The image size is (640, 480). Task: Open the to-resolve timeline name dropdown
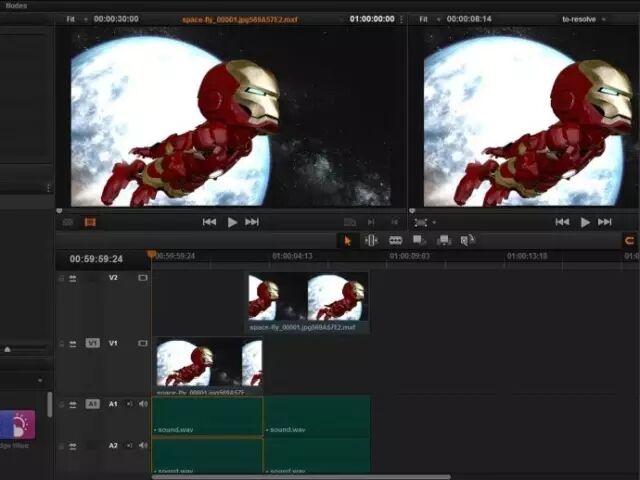(x=584, y=19)
